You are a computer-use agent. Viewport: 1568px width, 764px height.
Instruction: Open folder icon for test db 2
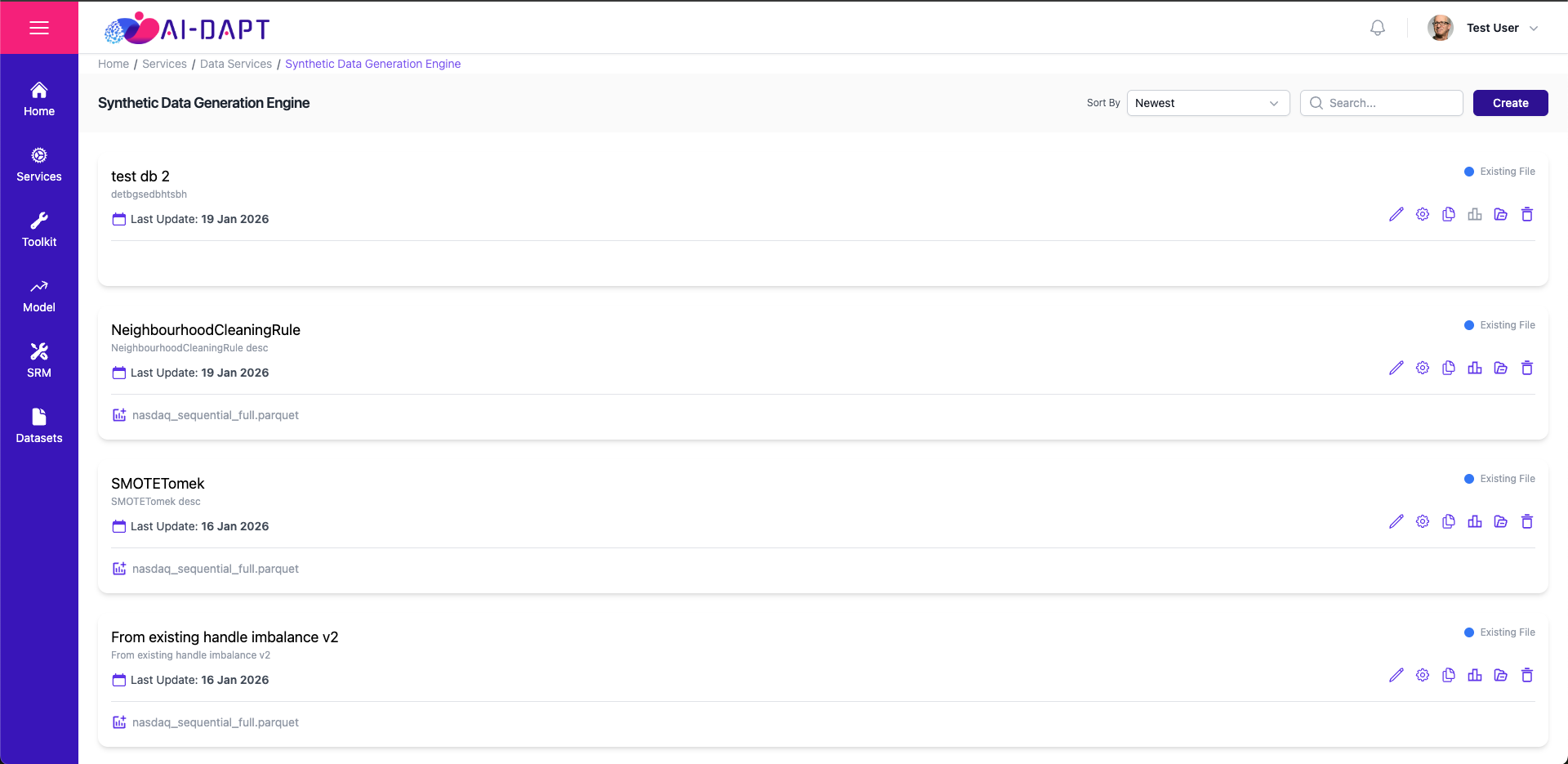(x=1501, y=214)
